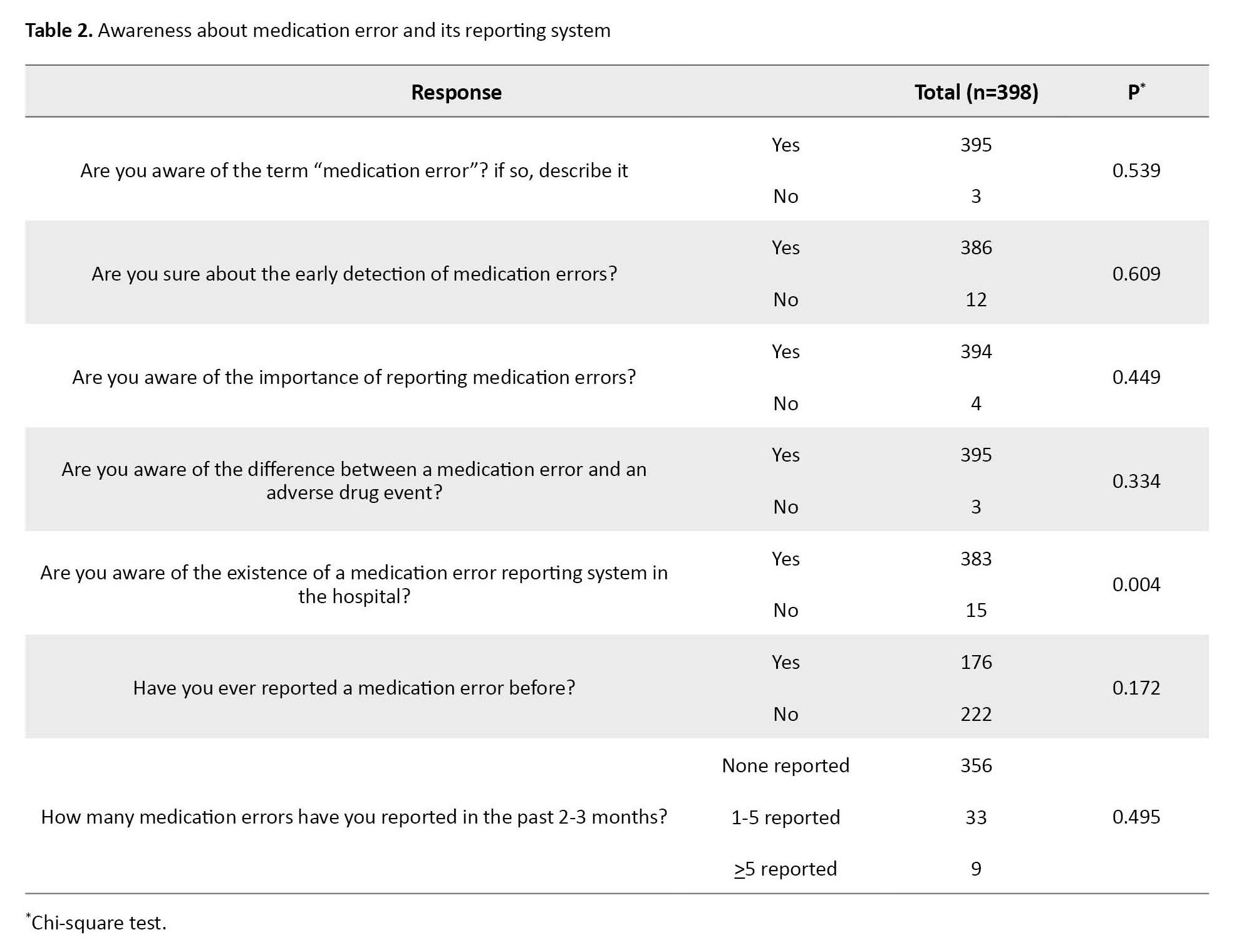Click the early detection question text

(x=354, y=274)
